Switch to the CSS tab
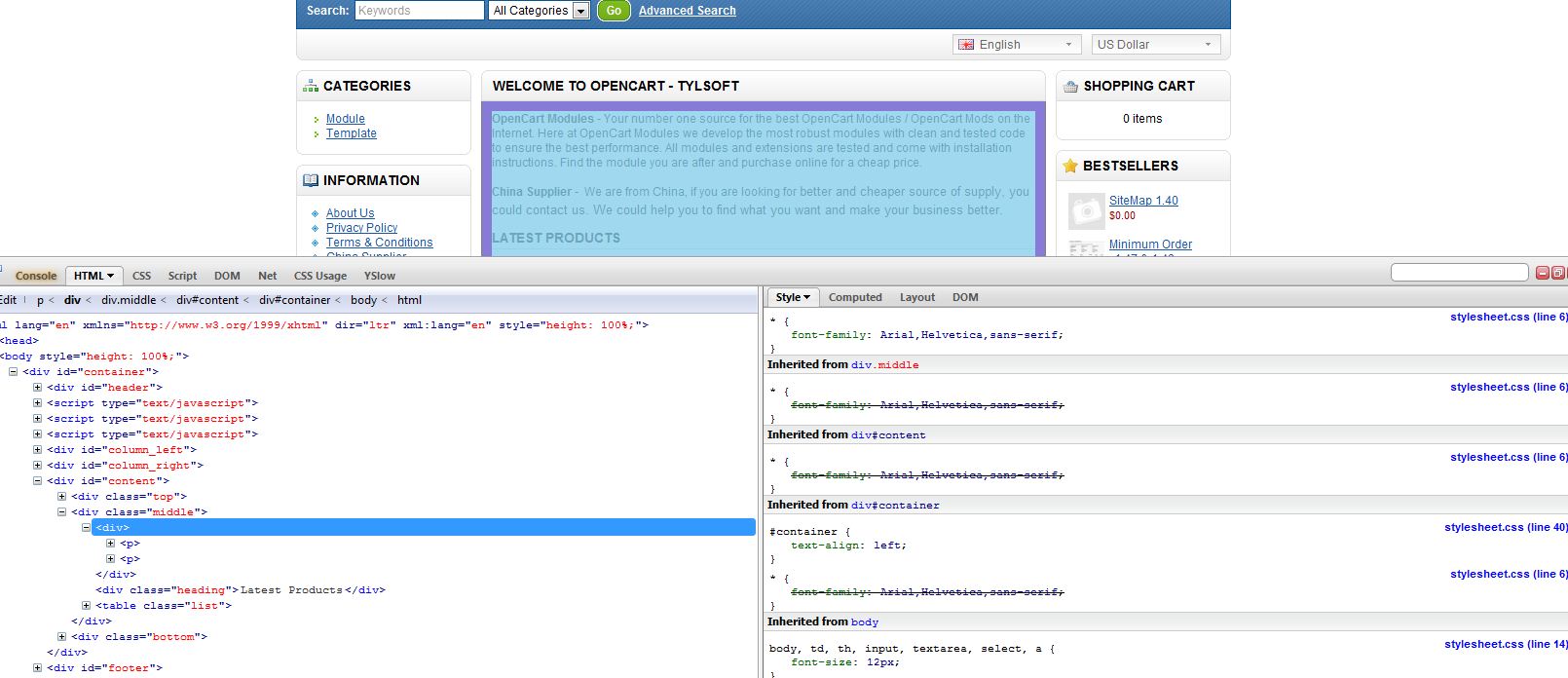The width and height of the screenshot is (1568, 678). click(141, 276)
